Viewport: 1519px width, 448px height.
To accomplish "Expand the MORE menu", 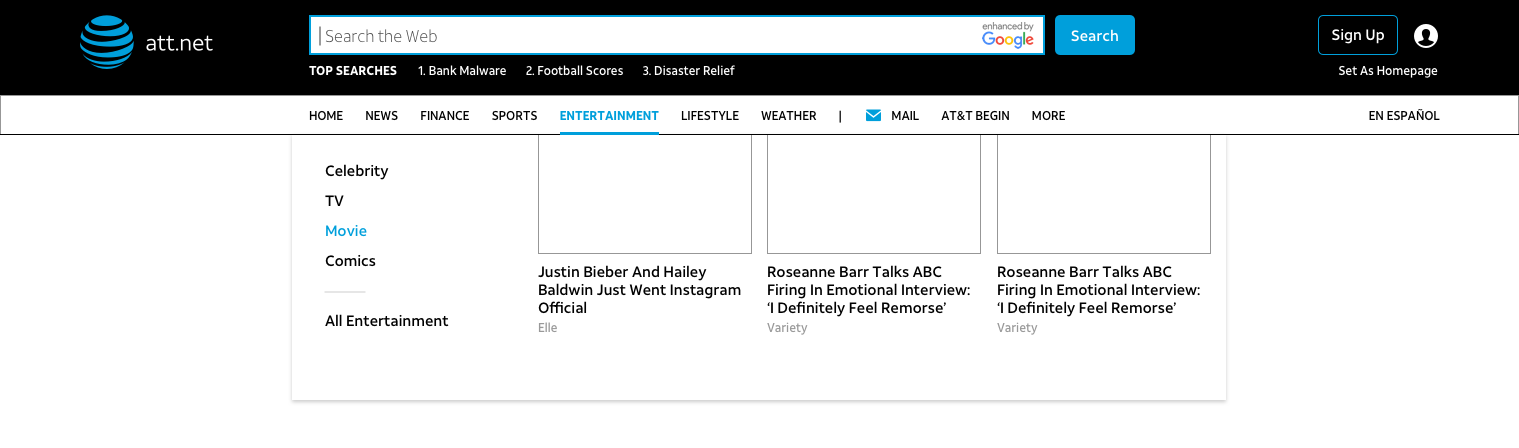I will click(1048, 116).
